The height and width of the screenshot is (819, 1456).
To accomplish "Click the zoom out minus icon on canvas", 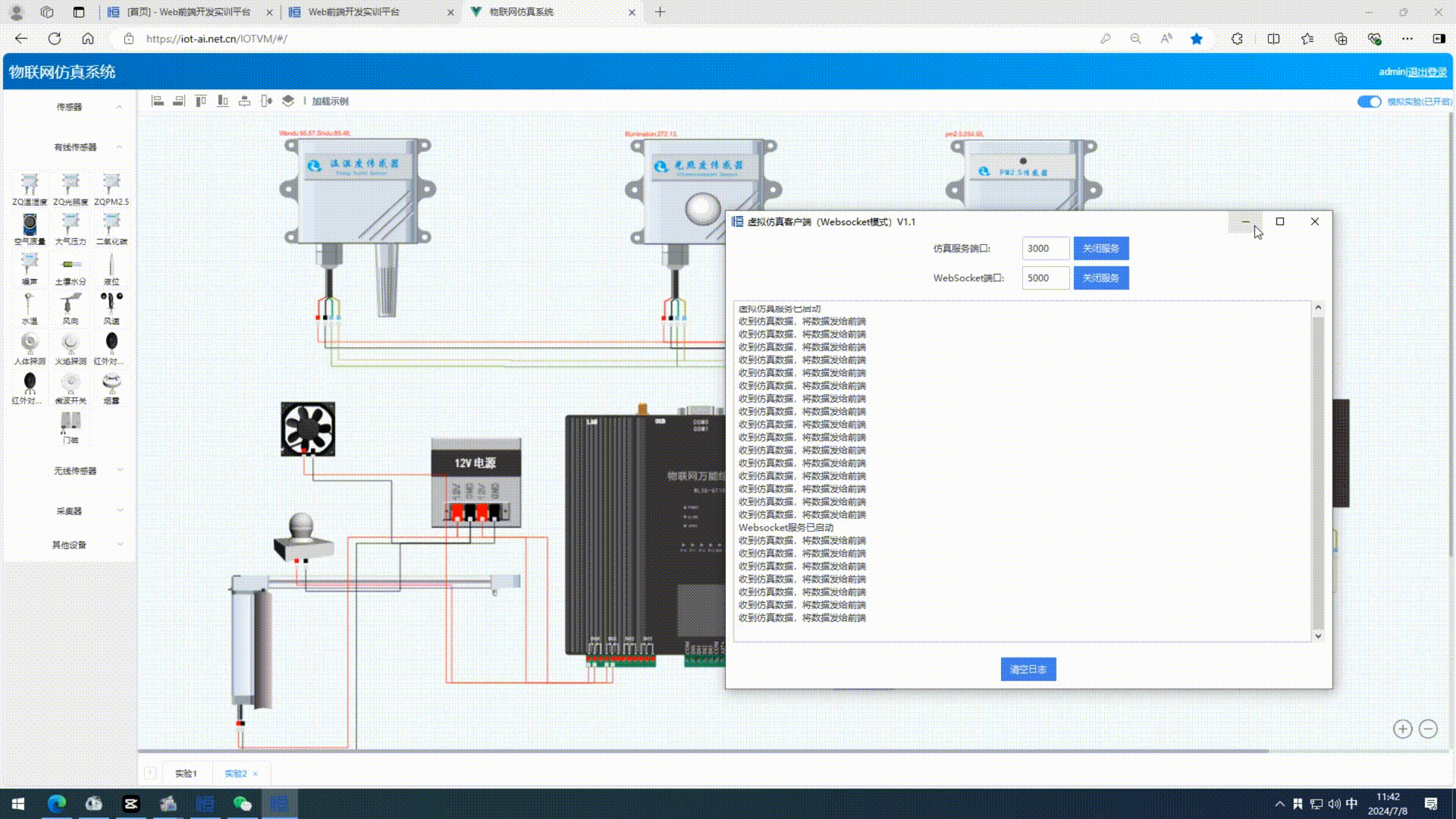I will pyautogui.click(x=1428, y=729).
